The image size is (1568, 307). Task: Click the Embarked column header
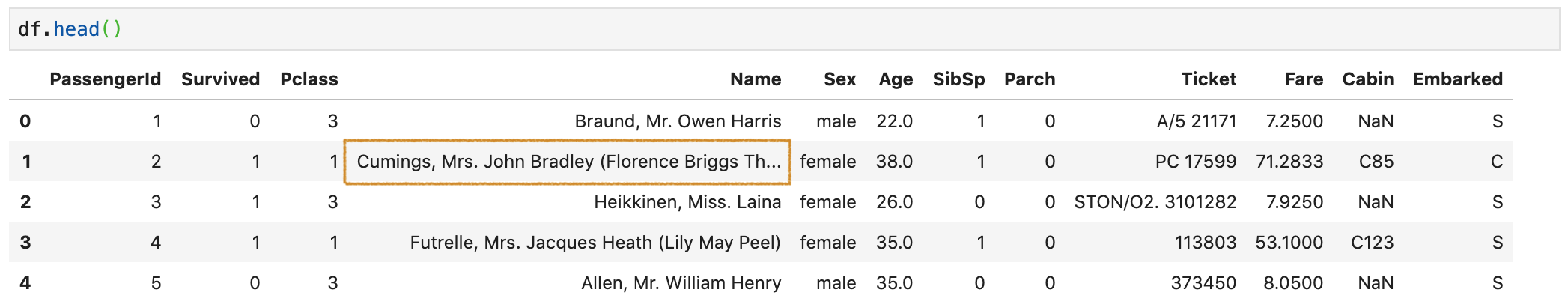point(1458,79)
